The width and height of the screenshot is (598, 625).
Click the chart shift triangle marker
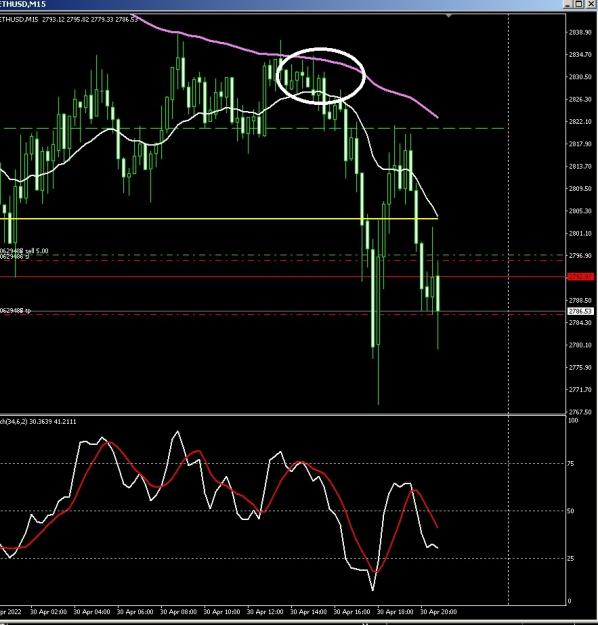click(449, 16)
